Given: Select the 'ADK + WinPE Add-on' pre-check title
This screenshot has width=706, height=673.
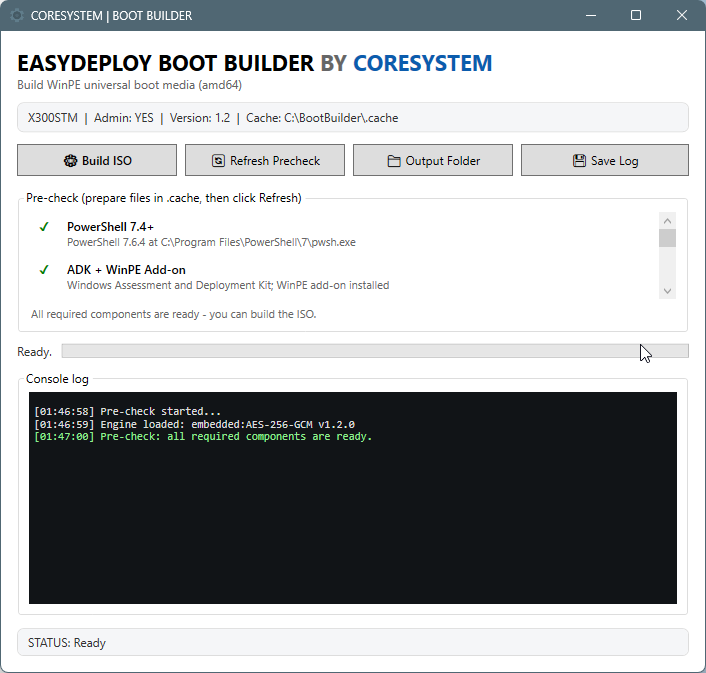Looking at the screenshot, I should (126, 270).
